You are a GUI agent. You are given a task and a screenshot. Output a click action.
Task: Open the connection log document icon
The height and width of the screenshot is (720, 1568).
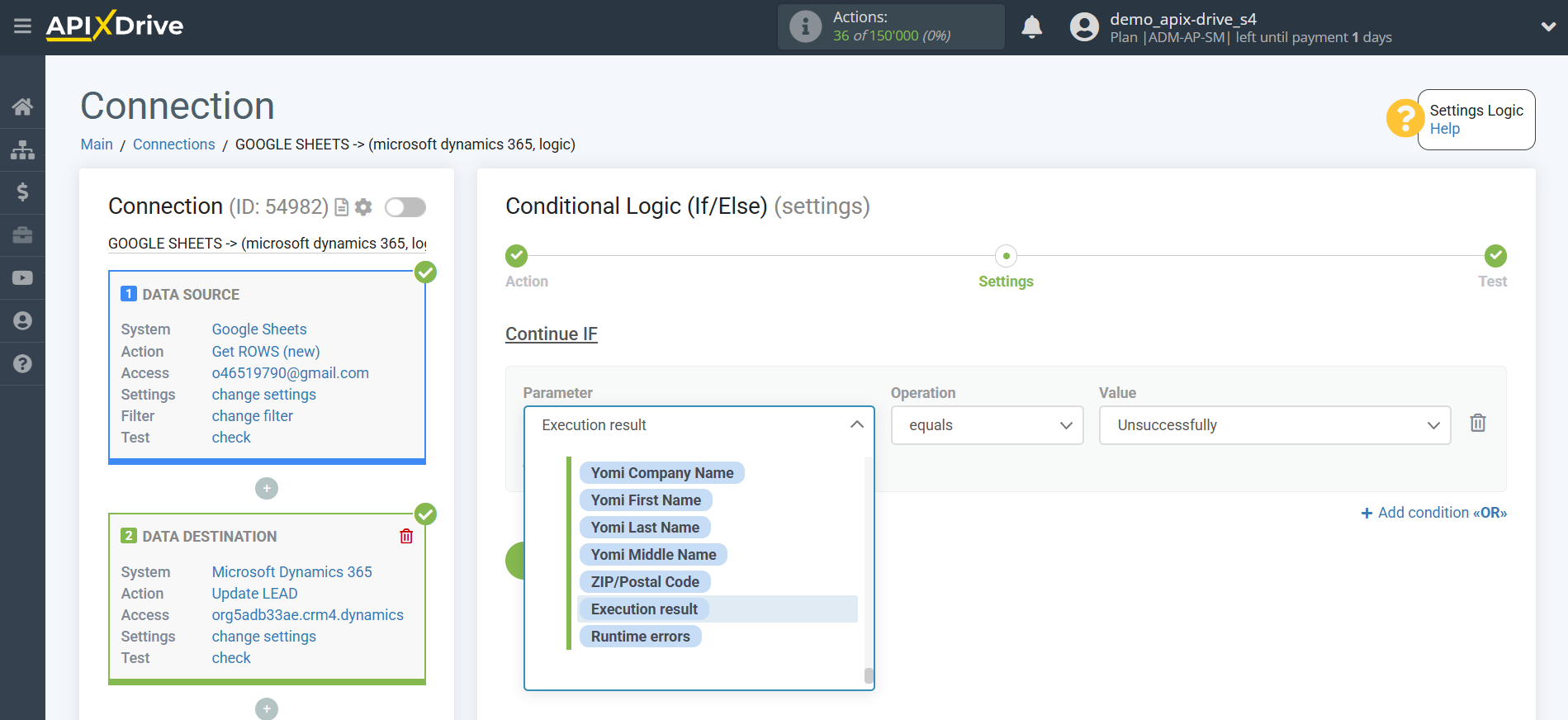pyautogui.click(x=341, y=206)
